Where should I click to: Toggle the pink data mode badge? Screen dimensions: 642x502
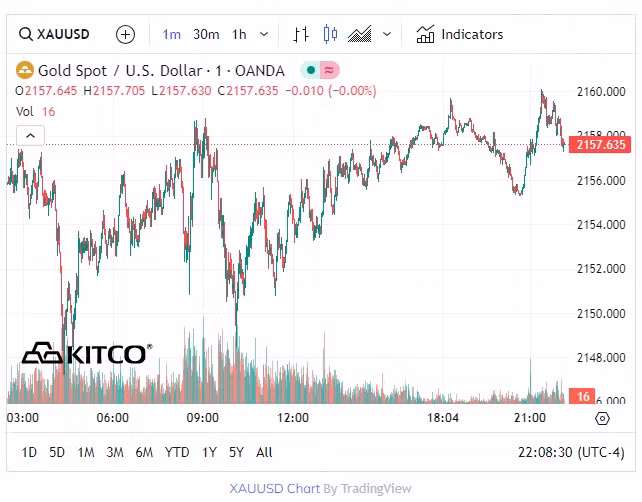click(330, 71)
